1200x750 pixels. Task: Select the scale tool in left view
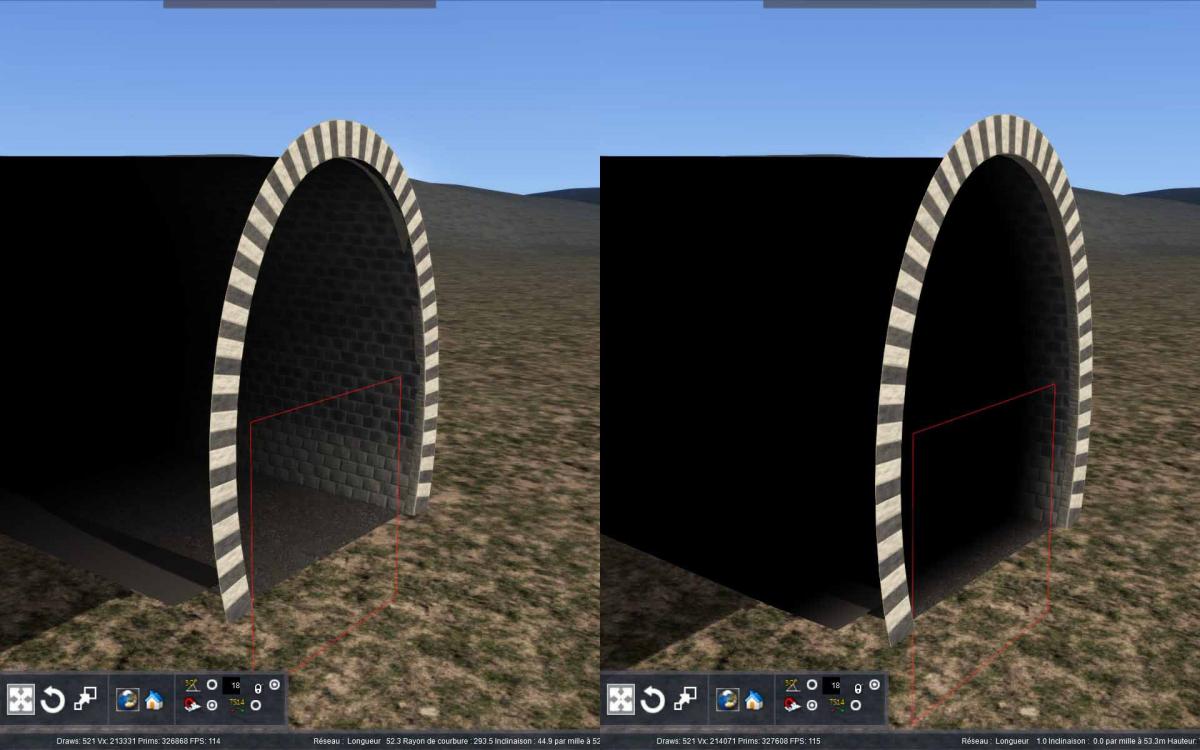pos(85,698)
